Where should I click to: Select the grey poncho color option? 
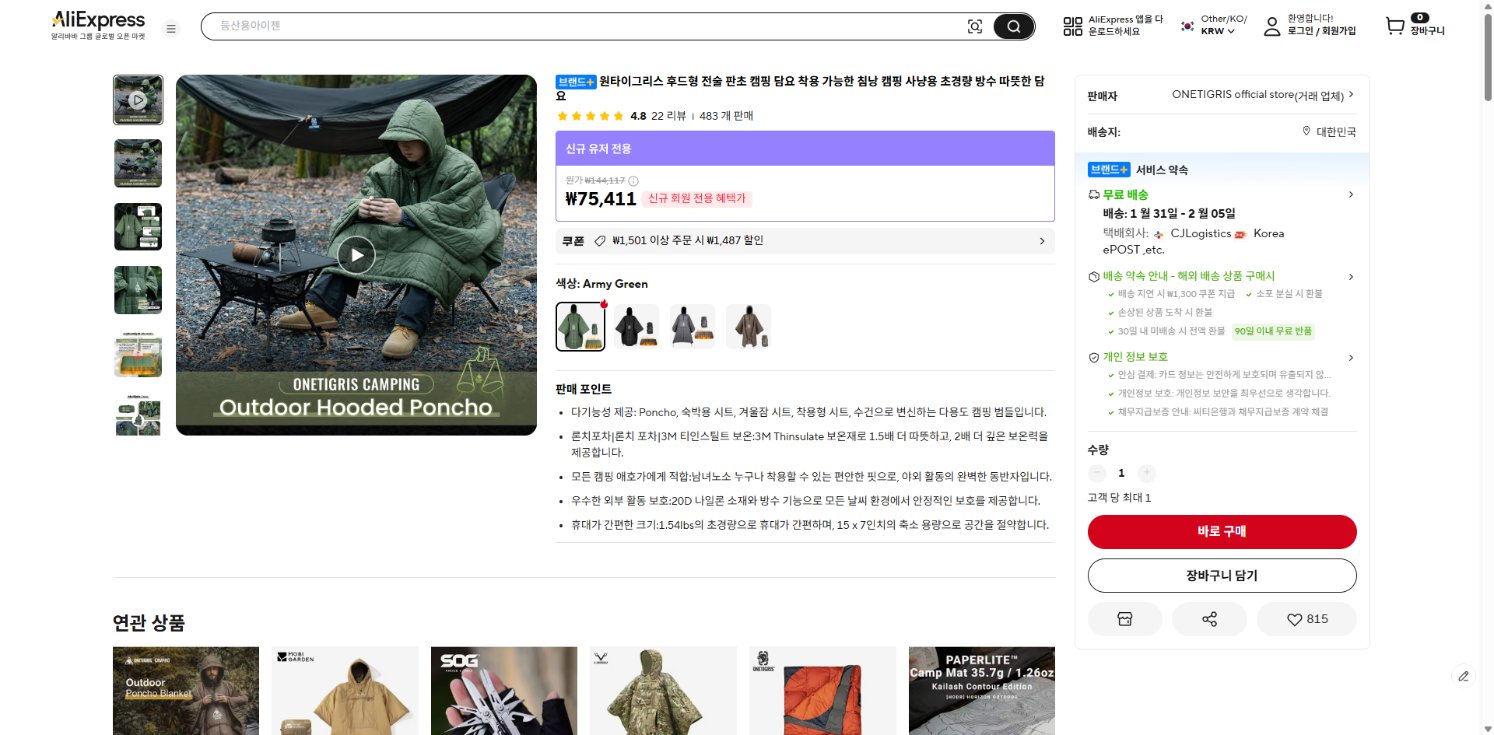pos(692,326)
